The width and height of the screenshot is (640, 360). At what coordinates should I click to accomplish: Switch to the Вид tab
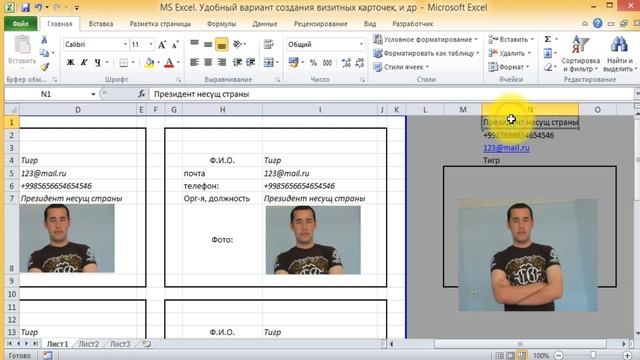click(x=370, y=24)
